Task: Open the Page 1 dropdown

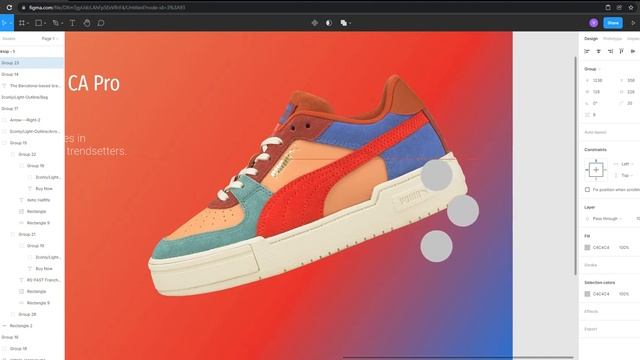Action: click(x=50, y=38)
